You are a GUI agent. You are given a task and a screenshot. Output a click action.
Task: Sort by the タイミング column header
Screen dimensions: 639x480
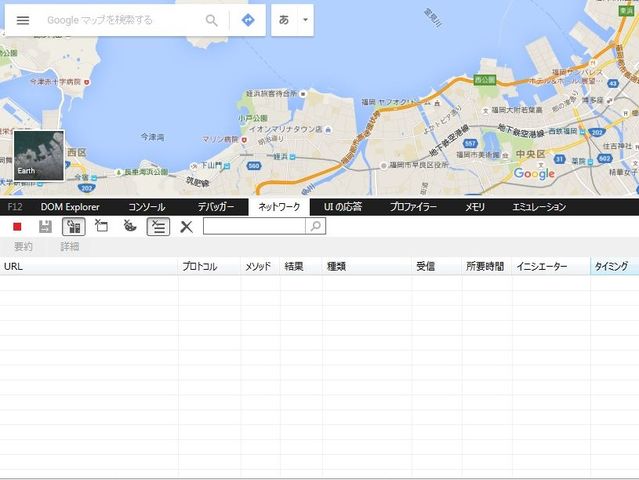pos(615,266)
